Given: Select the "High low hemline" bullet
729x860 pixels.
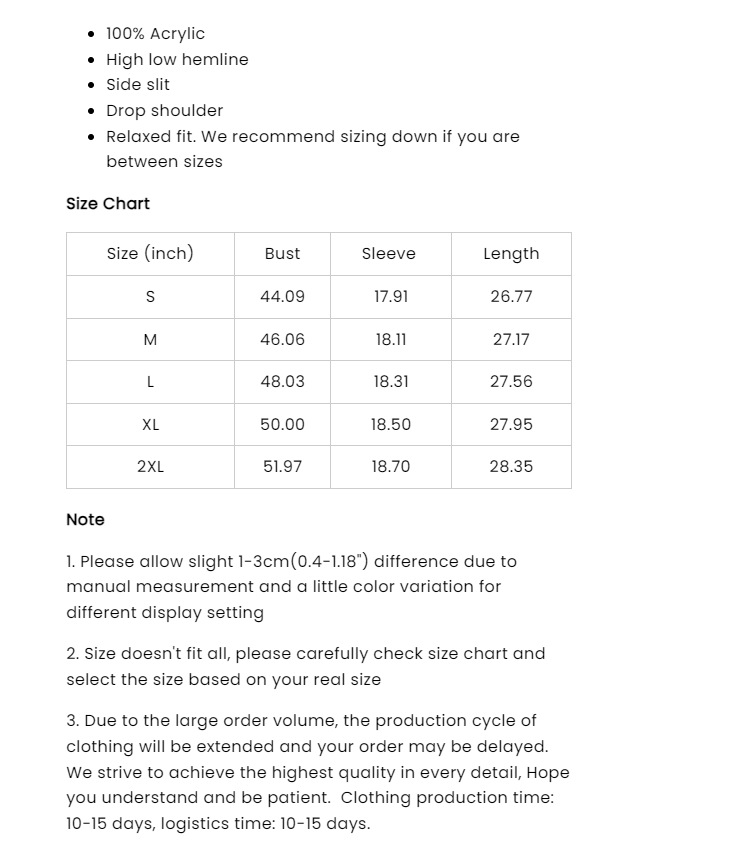Looking at the screenshot, I should (x=177, y=60).
